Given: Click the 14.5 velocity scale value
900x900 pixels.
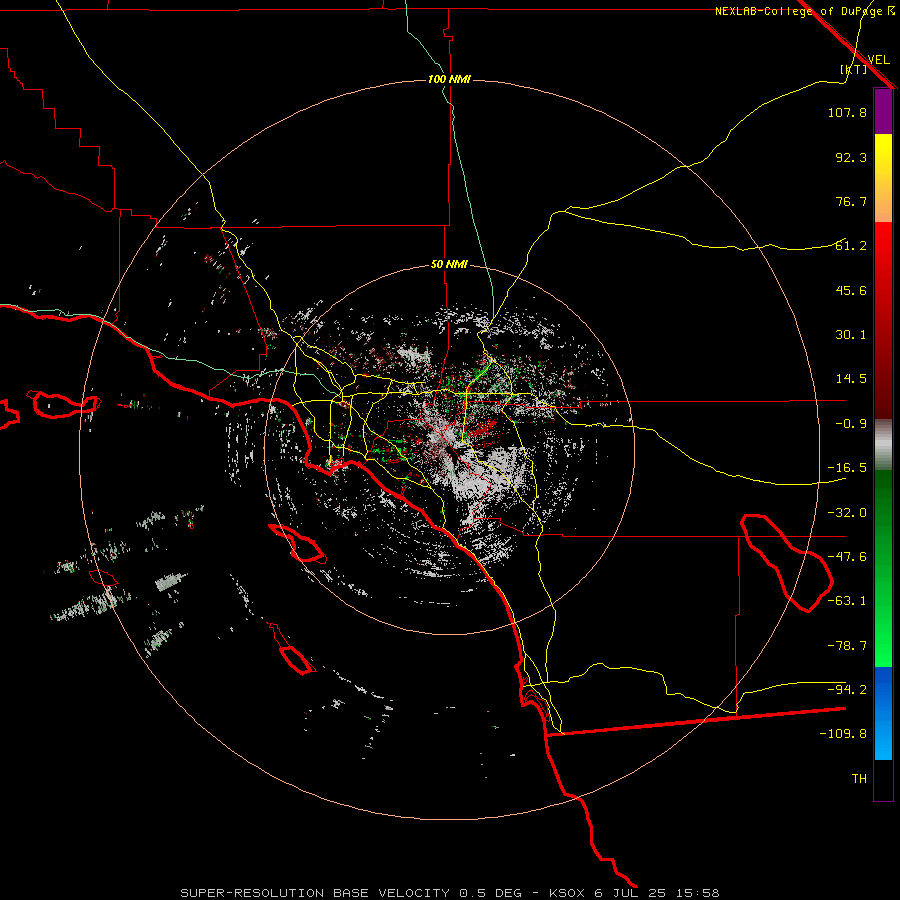Looking at the screenshot, I should [851, 379].
